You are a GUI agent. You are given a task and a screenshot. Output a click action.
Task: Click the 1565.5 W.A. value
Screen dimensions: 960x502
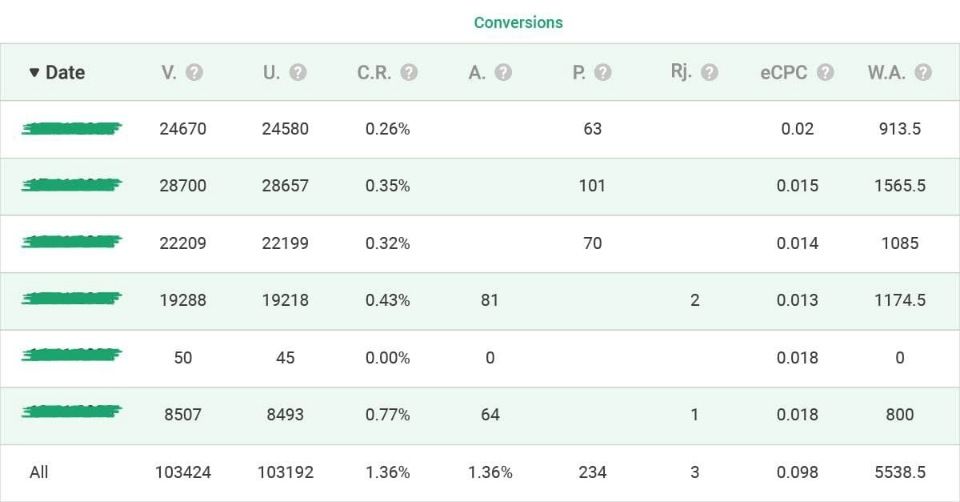pyautogui.click(x=899, y=186)
